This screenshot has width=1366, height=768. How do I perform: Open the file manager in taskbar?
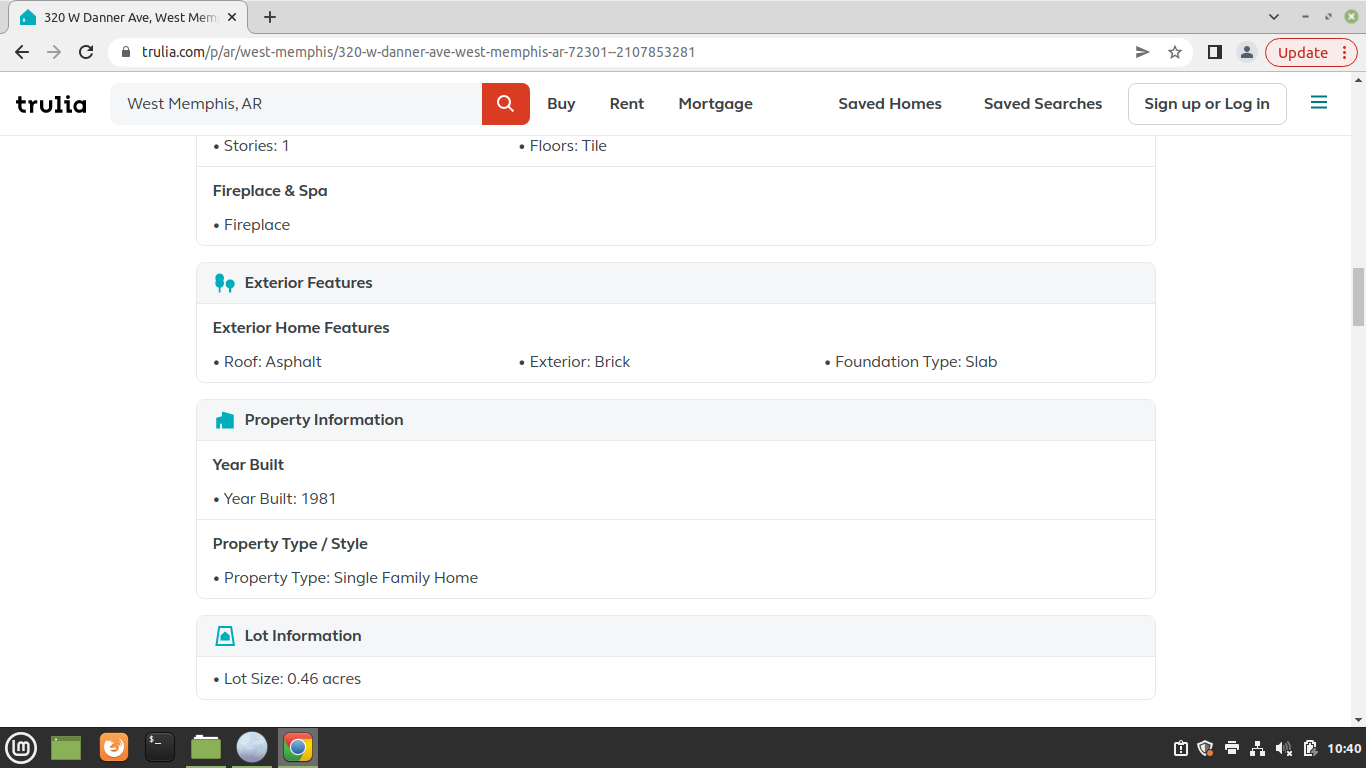[206, 747]
